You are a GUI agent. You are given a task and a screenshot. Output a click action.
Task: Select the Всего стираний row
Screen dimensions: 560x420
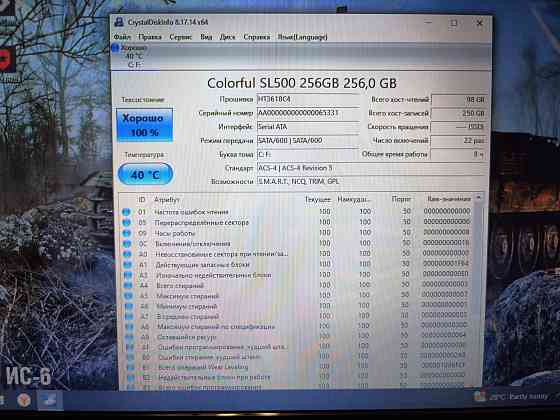click(296, 285)
